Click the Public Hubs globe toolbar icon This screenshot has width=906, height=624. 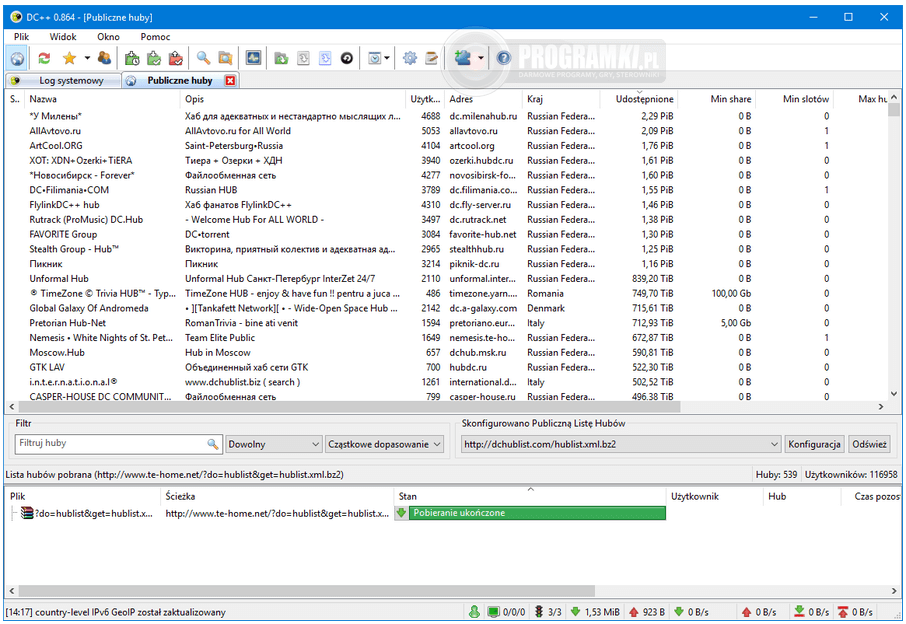tap(17, 58)
